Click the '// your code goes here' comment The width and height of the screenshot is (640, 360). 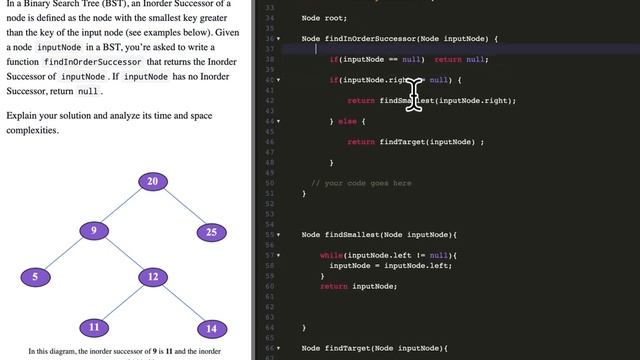click(x=361, y=183)
